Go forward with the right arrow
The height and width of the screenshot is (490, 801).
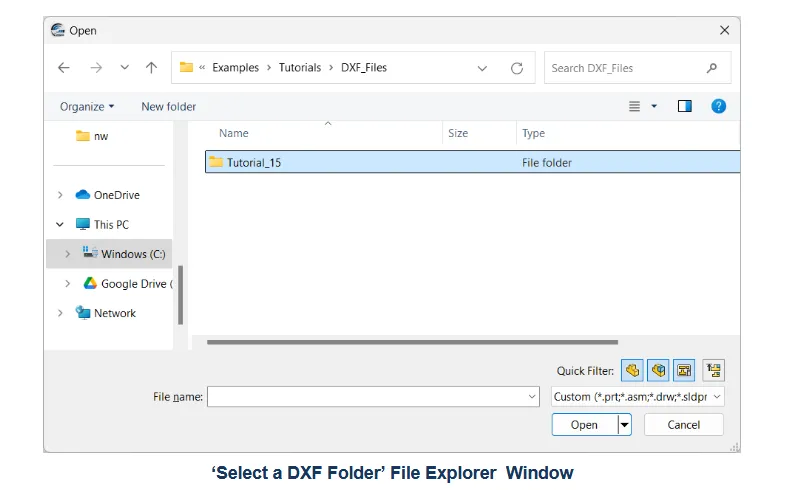pos(96,67)
